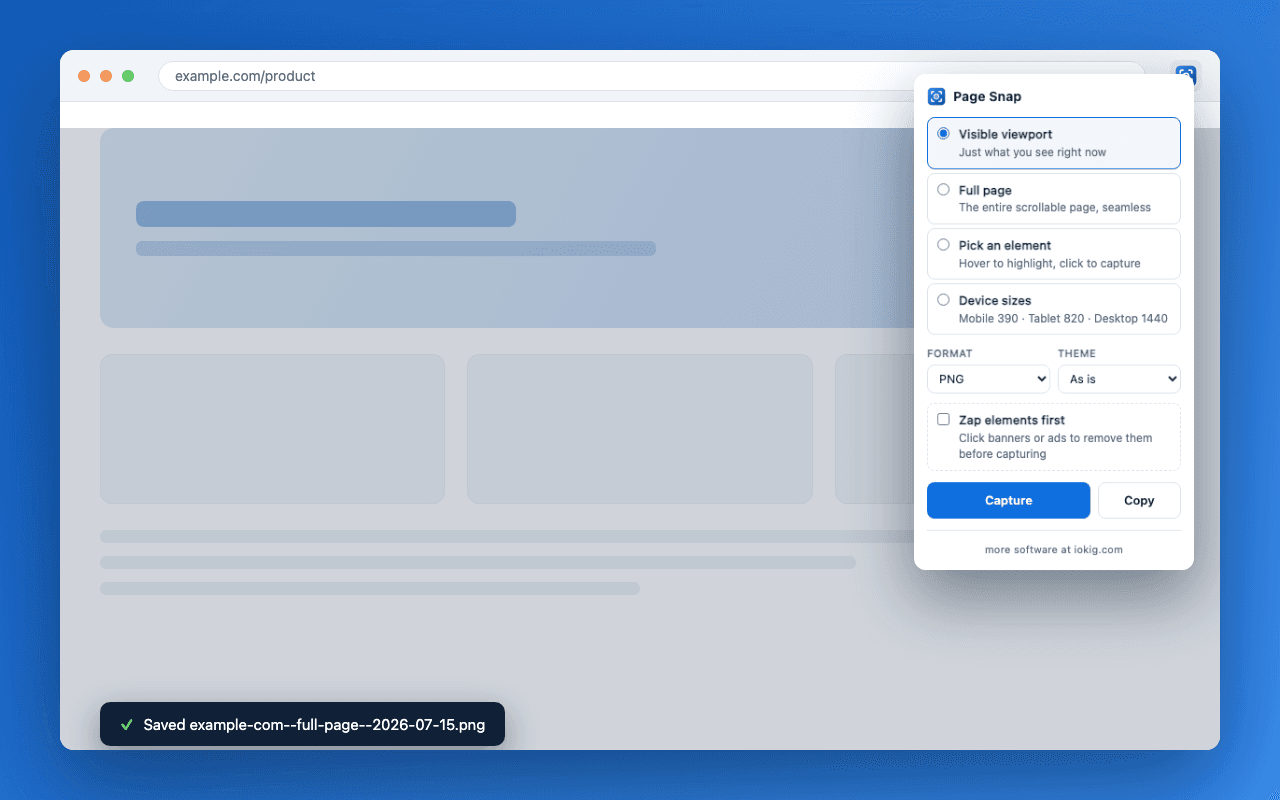
Task: Enable the Zap elements first checkbox
Action: pyautogui.click(x=943, y=419)
